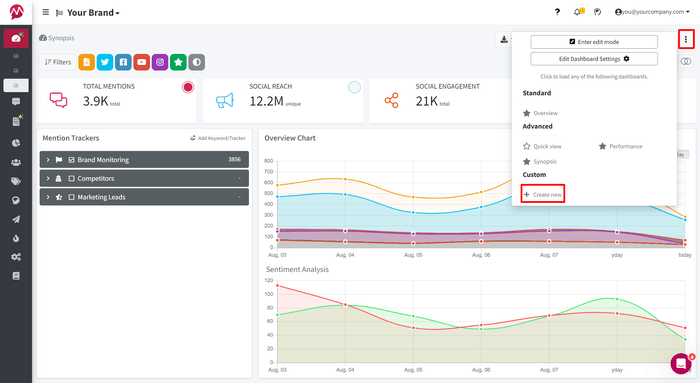Viewport: 700px width, 383px height.
Task: Open the tags sidebar icon
Action: pyautogui.click(x=16, y=181)
